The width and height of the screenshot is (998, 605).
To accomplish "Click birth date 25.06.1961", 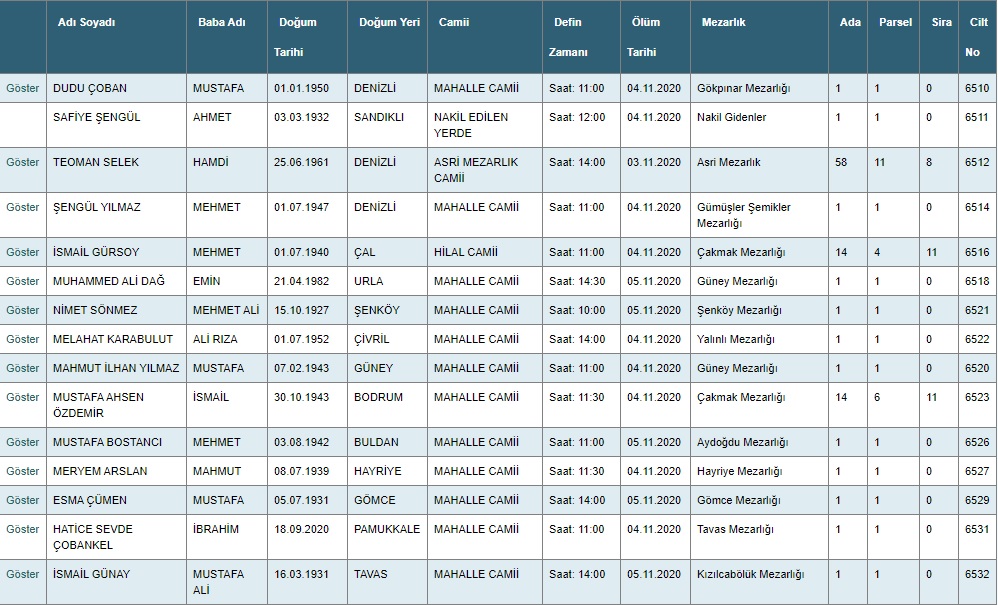I will point(302,162).
